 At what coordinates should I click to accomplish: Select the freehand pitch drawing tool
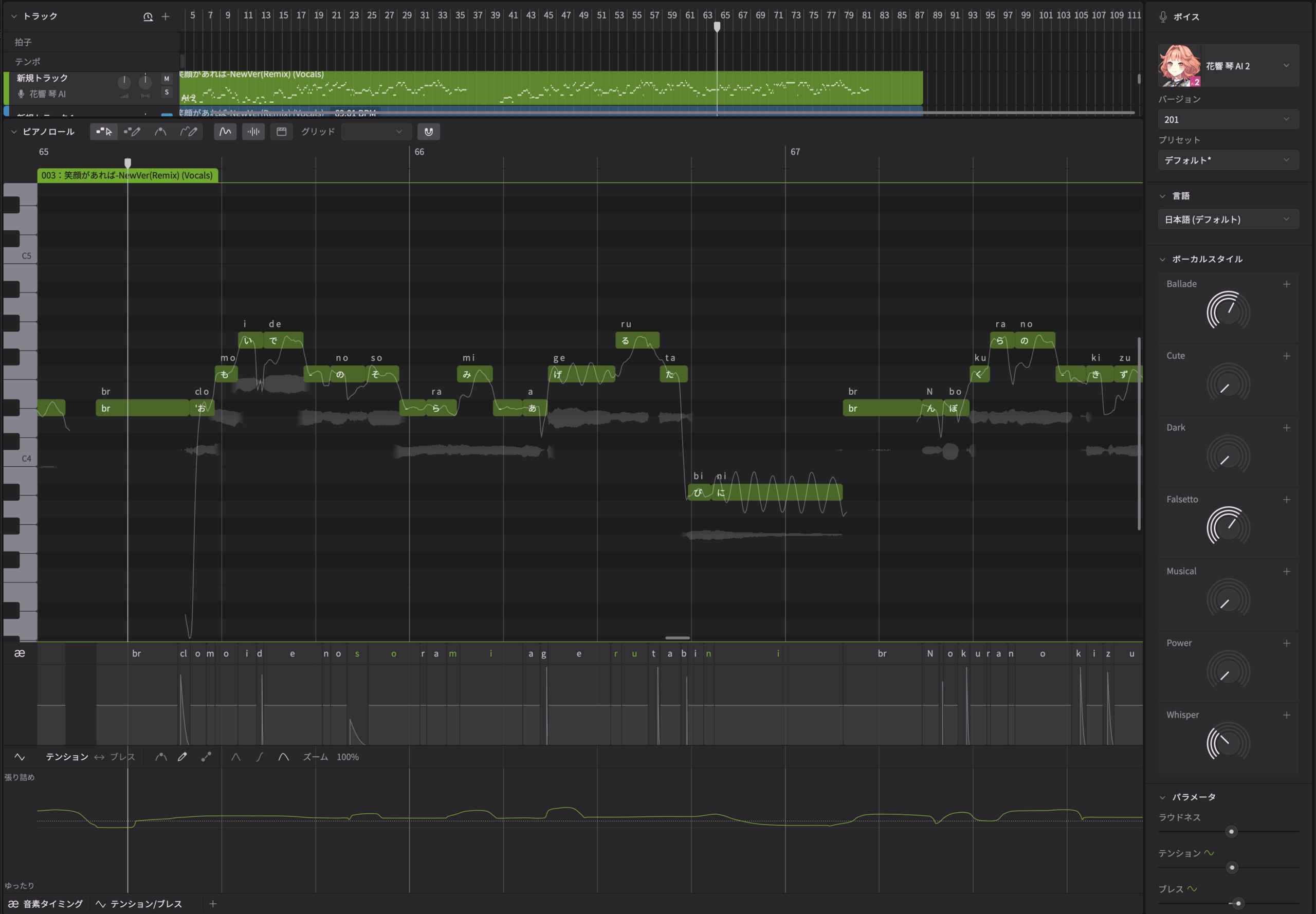point(189,132)
